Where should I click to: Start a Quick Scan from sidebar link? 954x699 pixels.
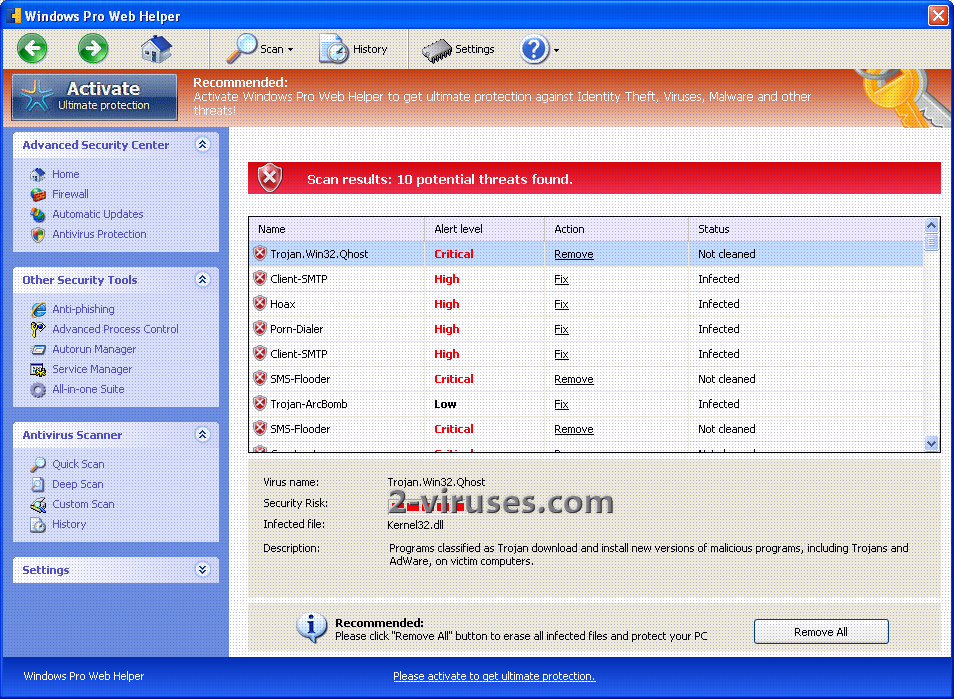tap(78, 464)
